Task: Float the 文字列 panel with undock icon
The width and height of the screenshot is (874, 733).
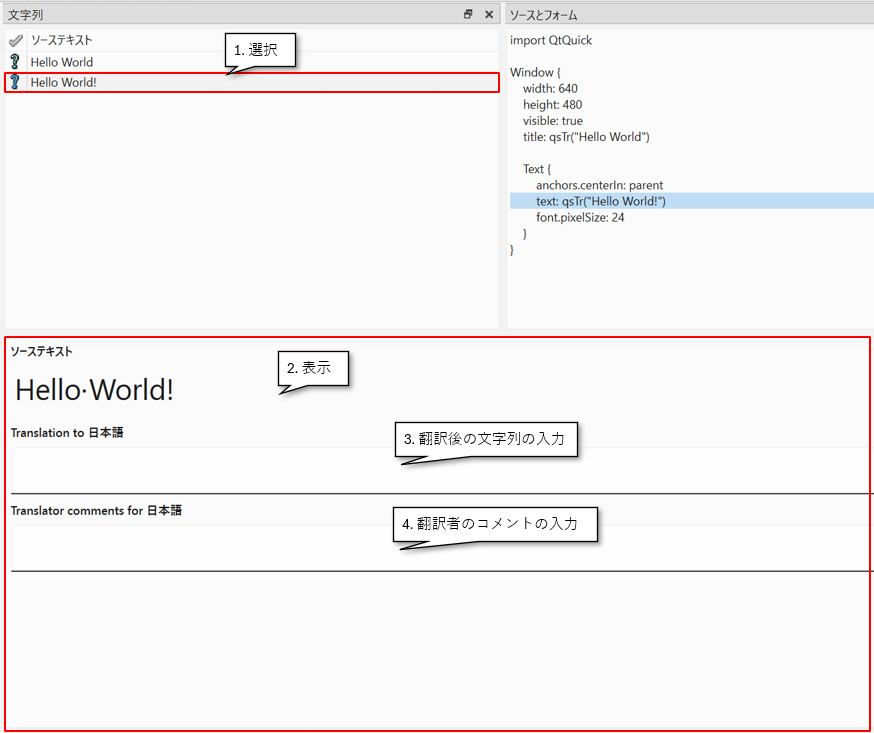Action: point(468,15)
